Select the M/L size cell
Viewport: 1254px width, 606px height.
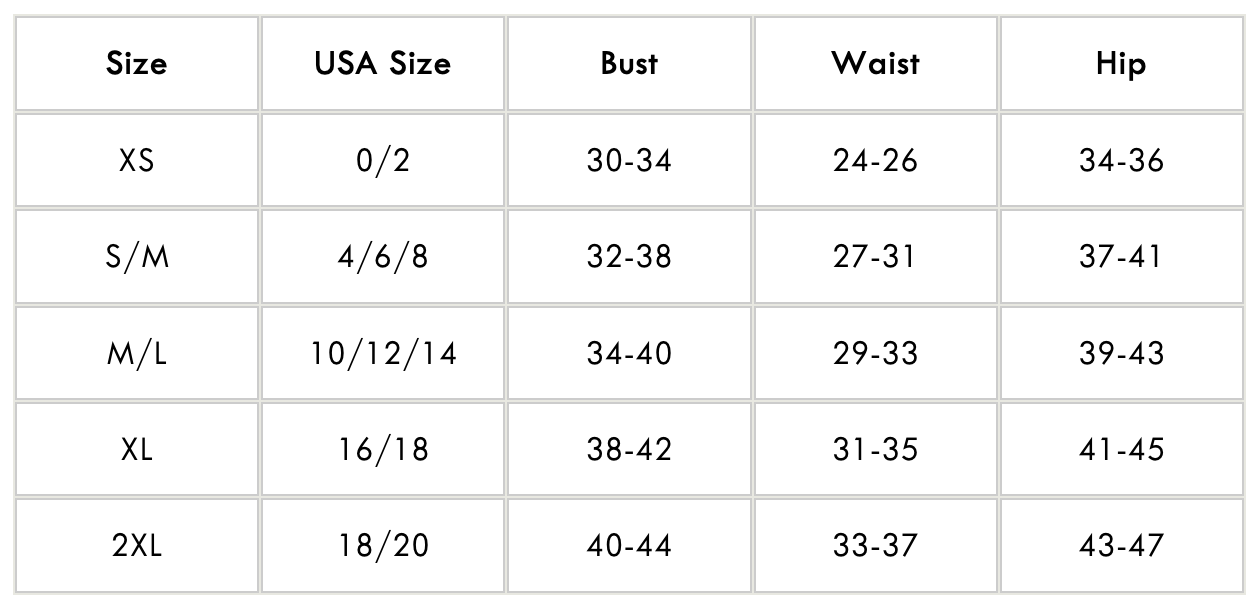136,353
